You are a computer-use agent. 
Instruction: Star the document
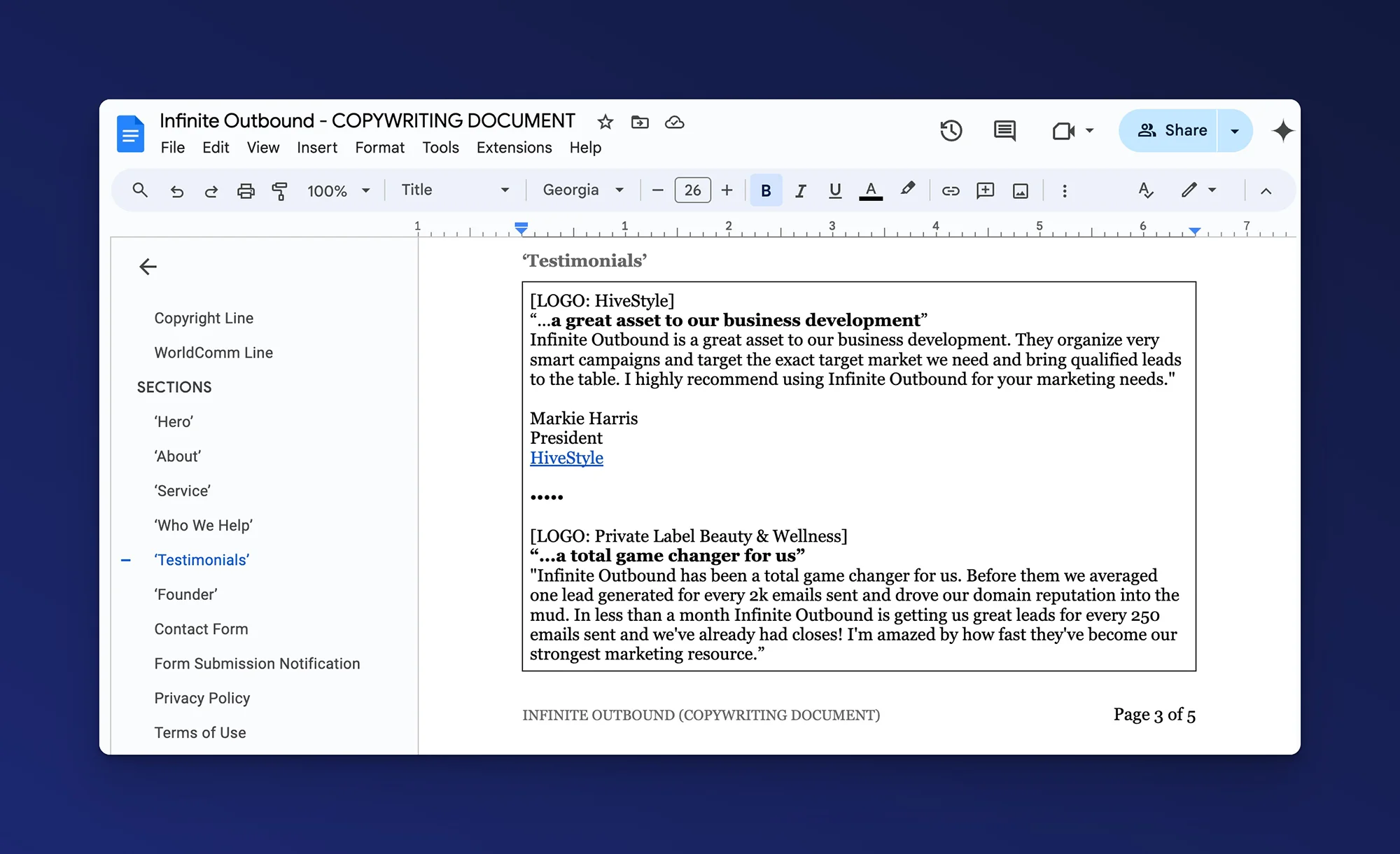[x=605, y=122]
